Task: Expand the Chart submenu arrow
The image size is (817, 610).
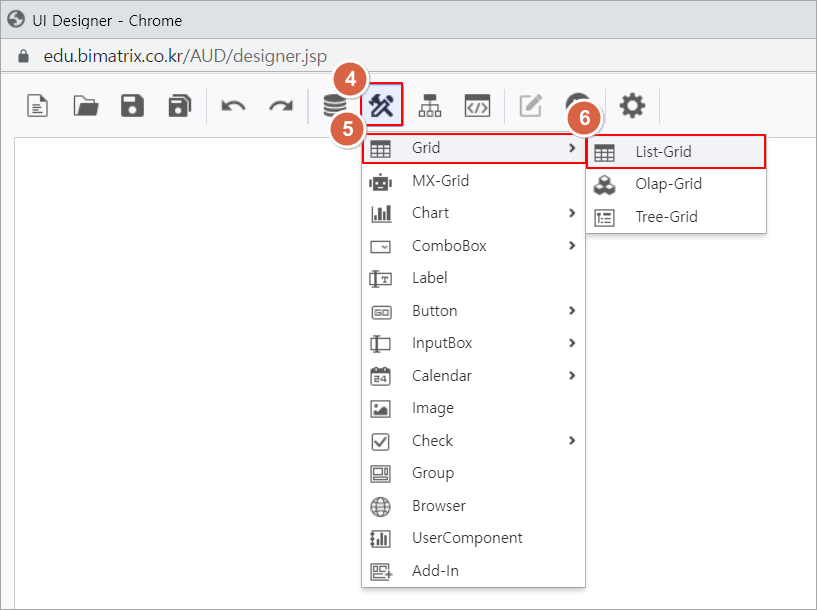Action: coord(571,213)
